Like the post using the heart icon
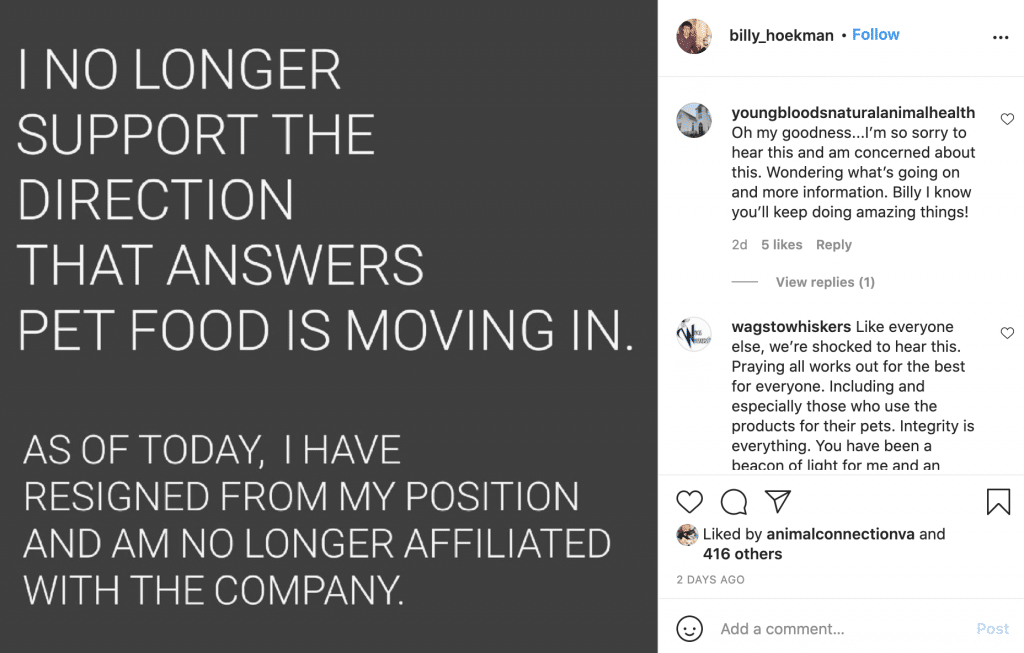 coord(689,501)
